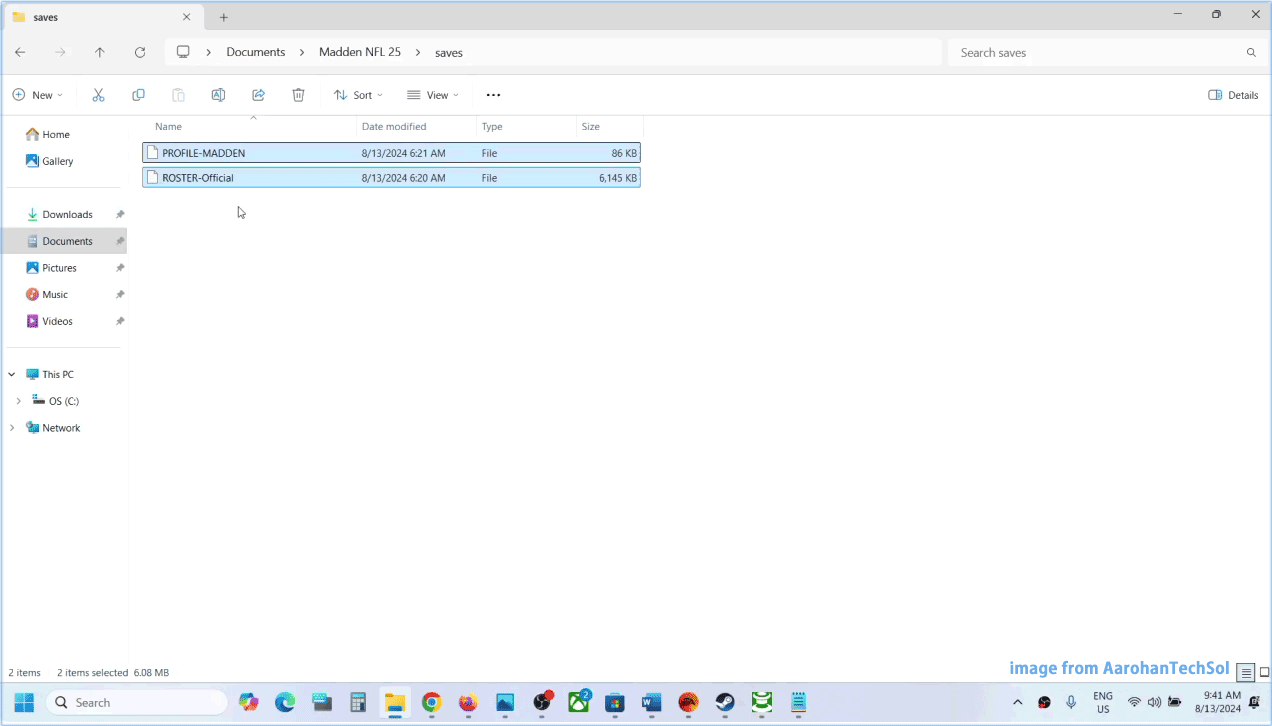The height and width of the screenshot is (726, 1272).
Task: Go back with the left arrow
Action: point(20,52)
